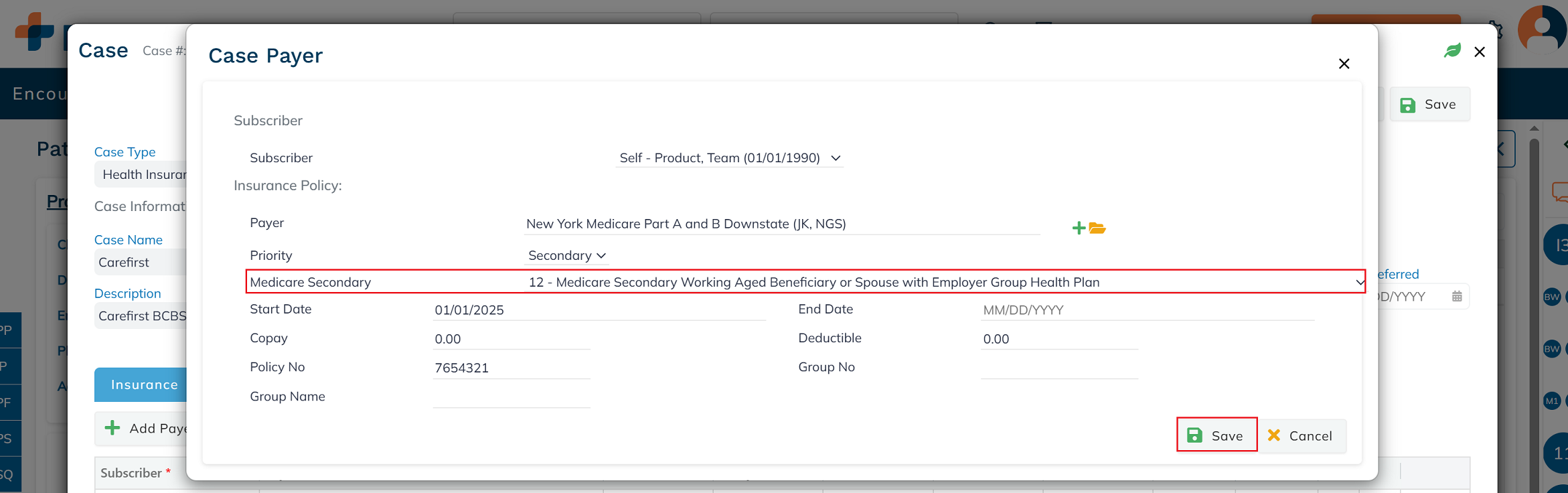The image size is (1568, 493).
Task: Open the calendar date picker icon
Action: pos(1457,297)
